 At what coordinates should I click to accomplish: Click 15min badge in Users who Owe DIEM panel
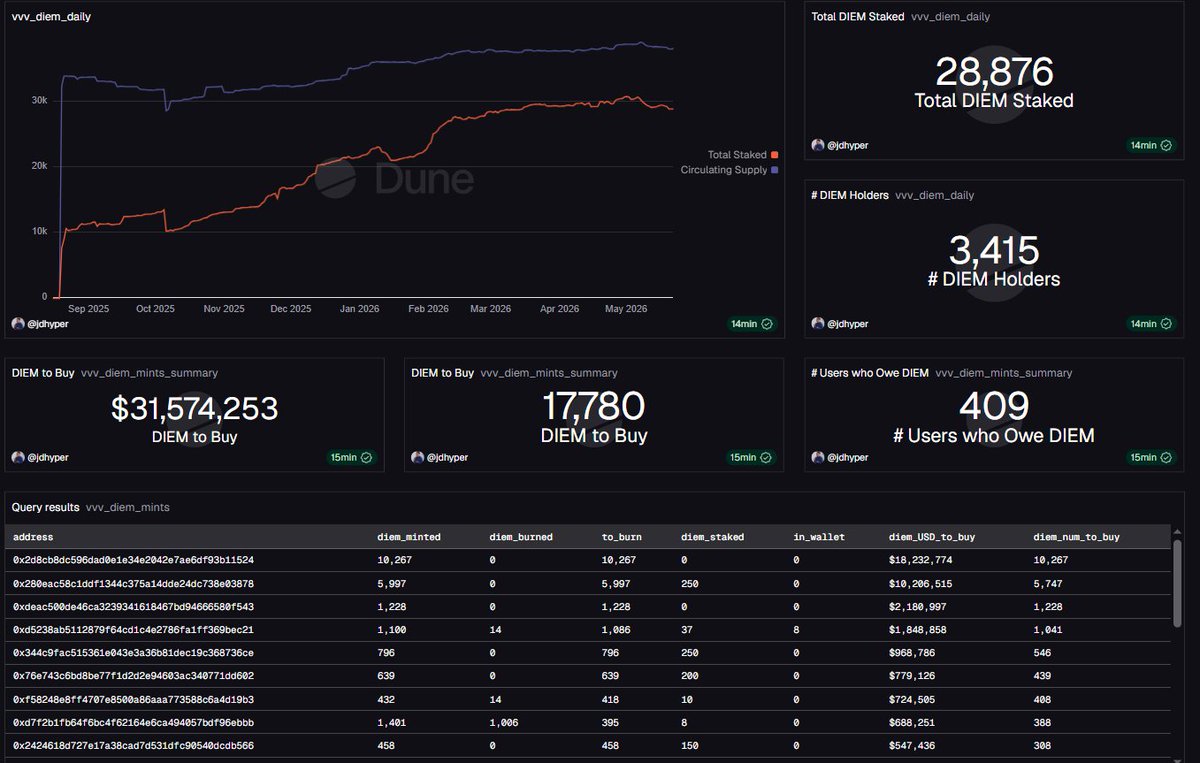point(1152,457)
